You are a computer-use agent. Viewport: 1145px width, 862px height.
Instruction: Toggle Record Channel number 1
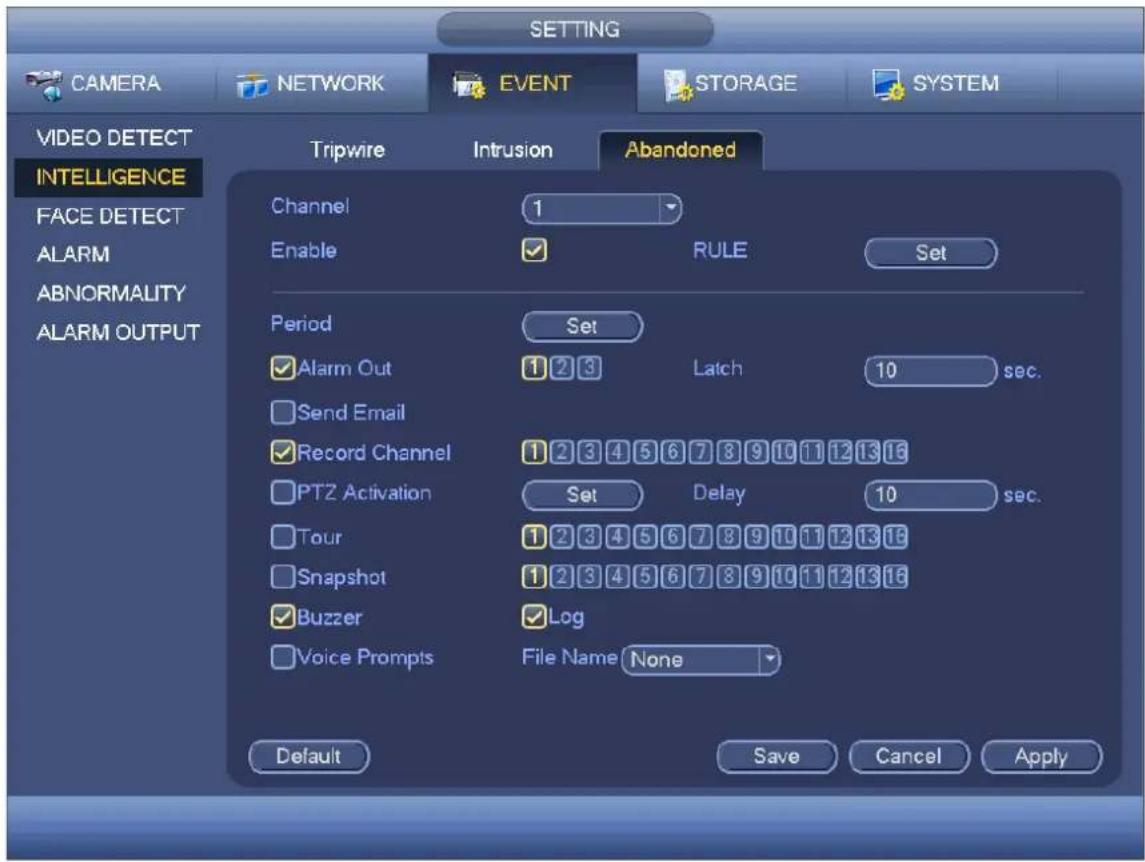534,453
